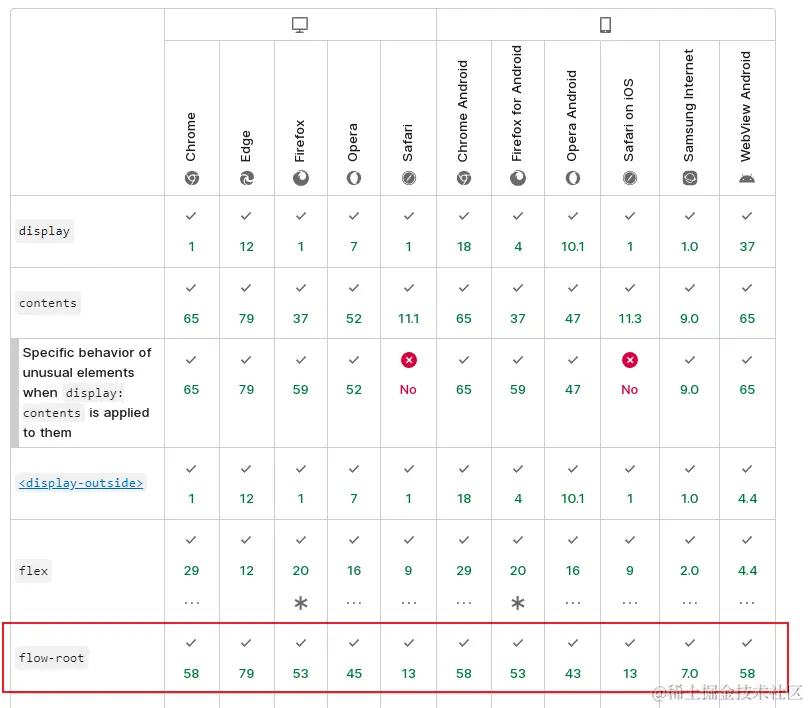The height and width of the screenshot is (708, 809).
Task: Click the Samsung Internet browser icon
Action: point(689,178)
